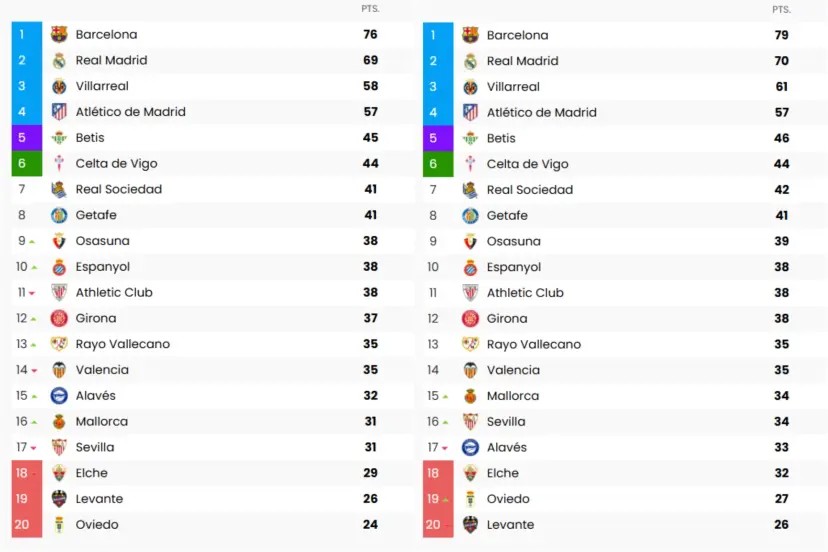Image resolution: width=828 pixels, height=552 pixels.
Task: Open Real Sociedad team name in left table
Action: [x=118, y=189]
